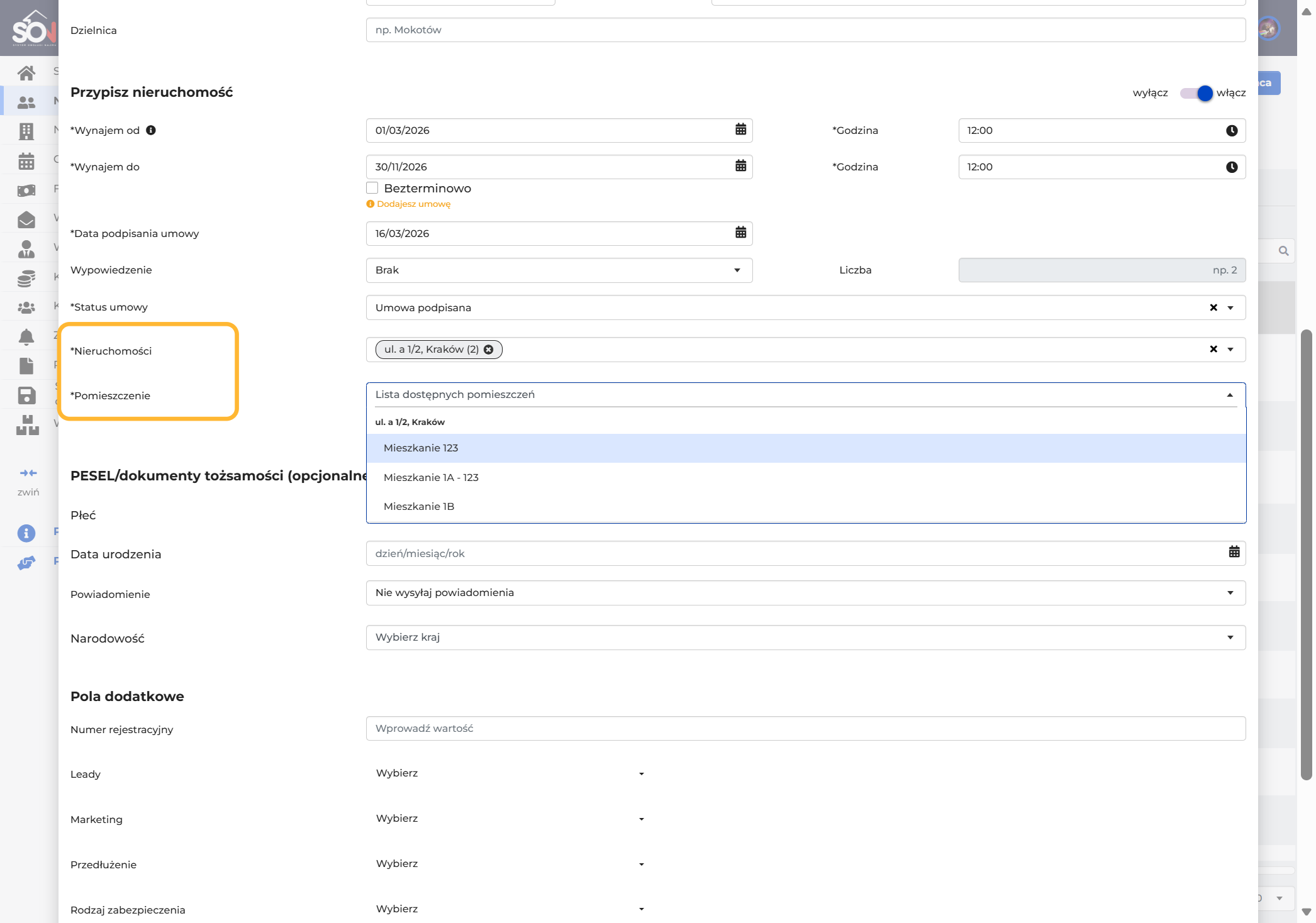This screenshot has width=1316, height=923.
Task: Open the coins stack icon in sidebar
Action: click(26, 278)
